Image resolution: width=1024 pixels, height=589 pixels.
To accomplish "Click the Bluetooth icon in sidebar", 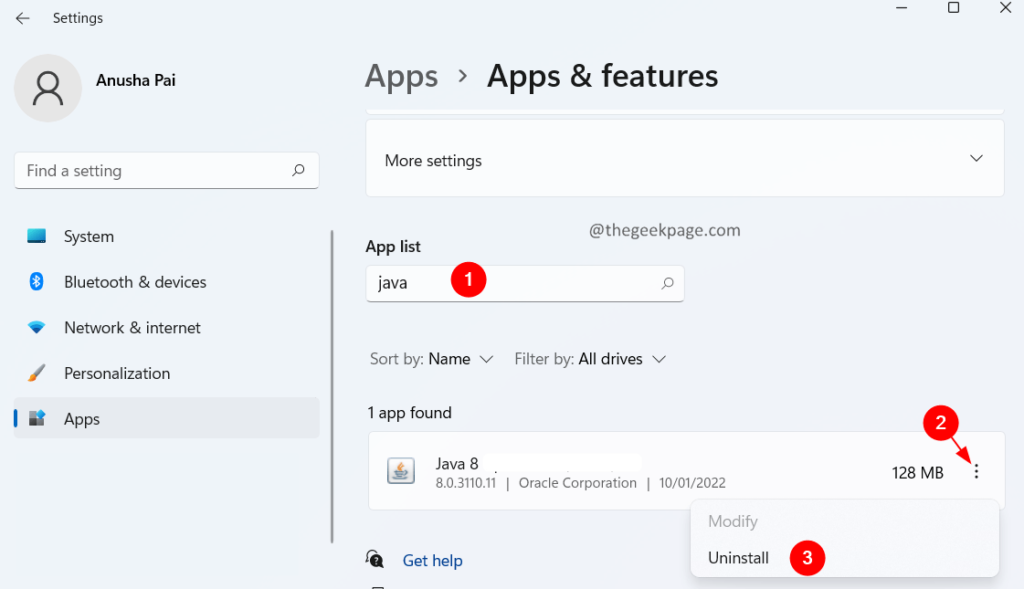I will coord(37,282).
